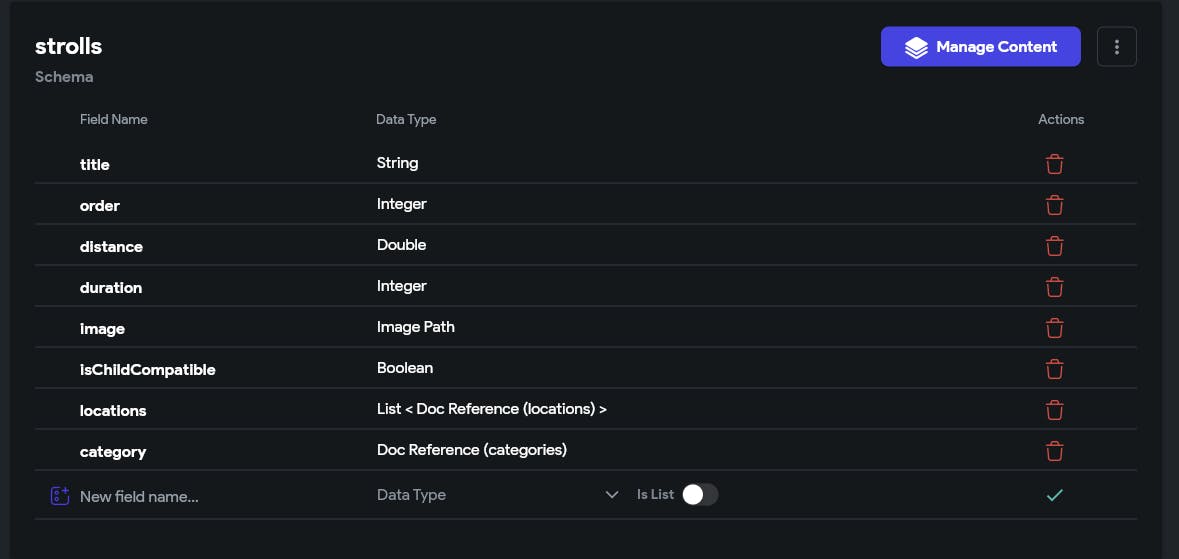Click the strolls collection title
Image resolution: width=1179 pixels, height=559 pixels.
tap(68, 46)
